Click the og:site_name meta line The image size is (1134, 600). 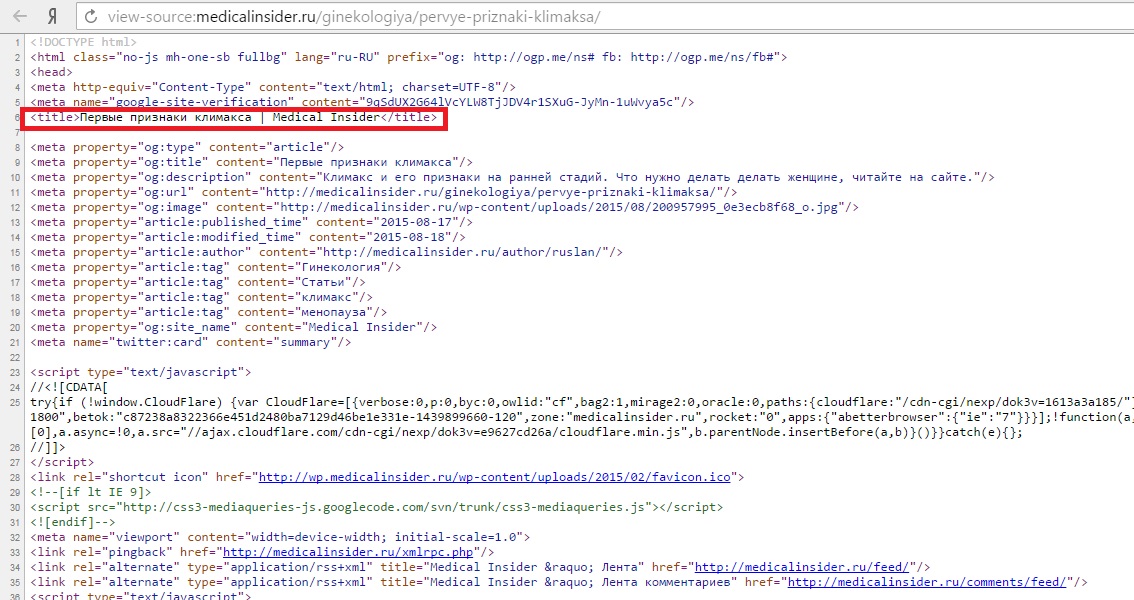pos(234,327)
